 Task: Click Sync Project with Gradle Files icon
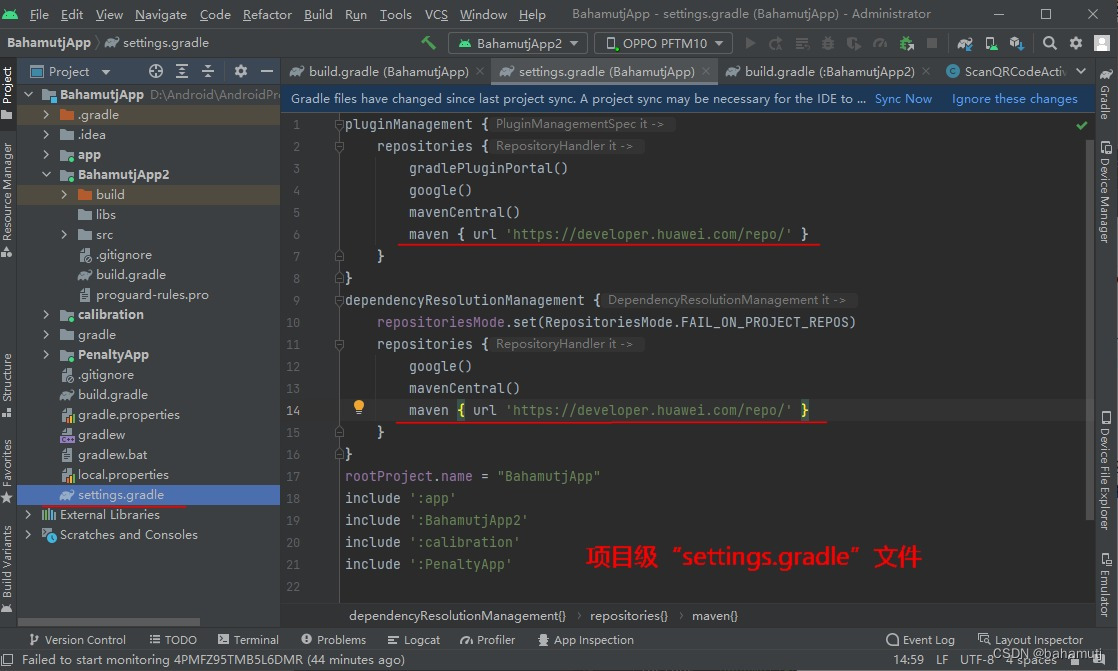click(x=965, y=43)
